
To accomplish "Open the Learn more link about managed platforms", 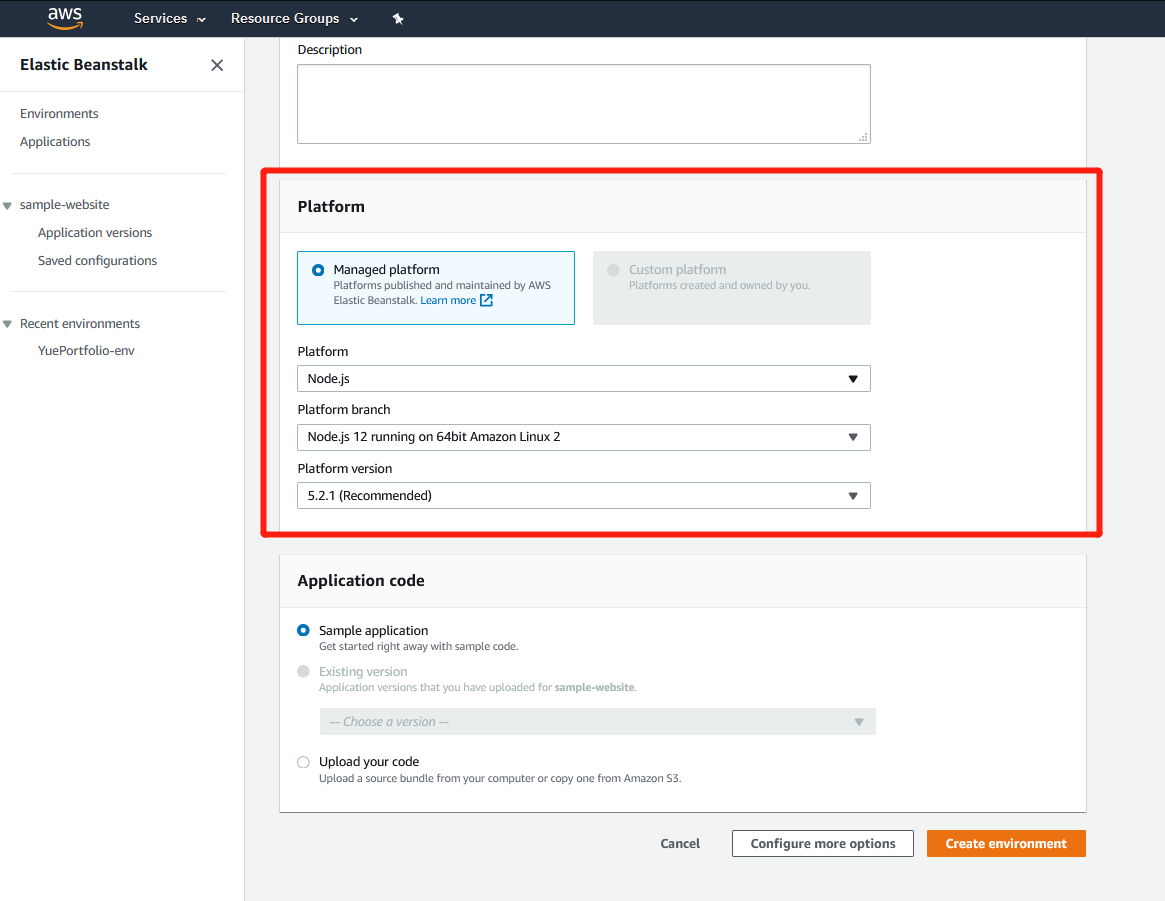I will coord(448,300).
